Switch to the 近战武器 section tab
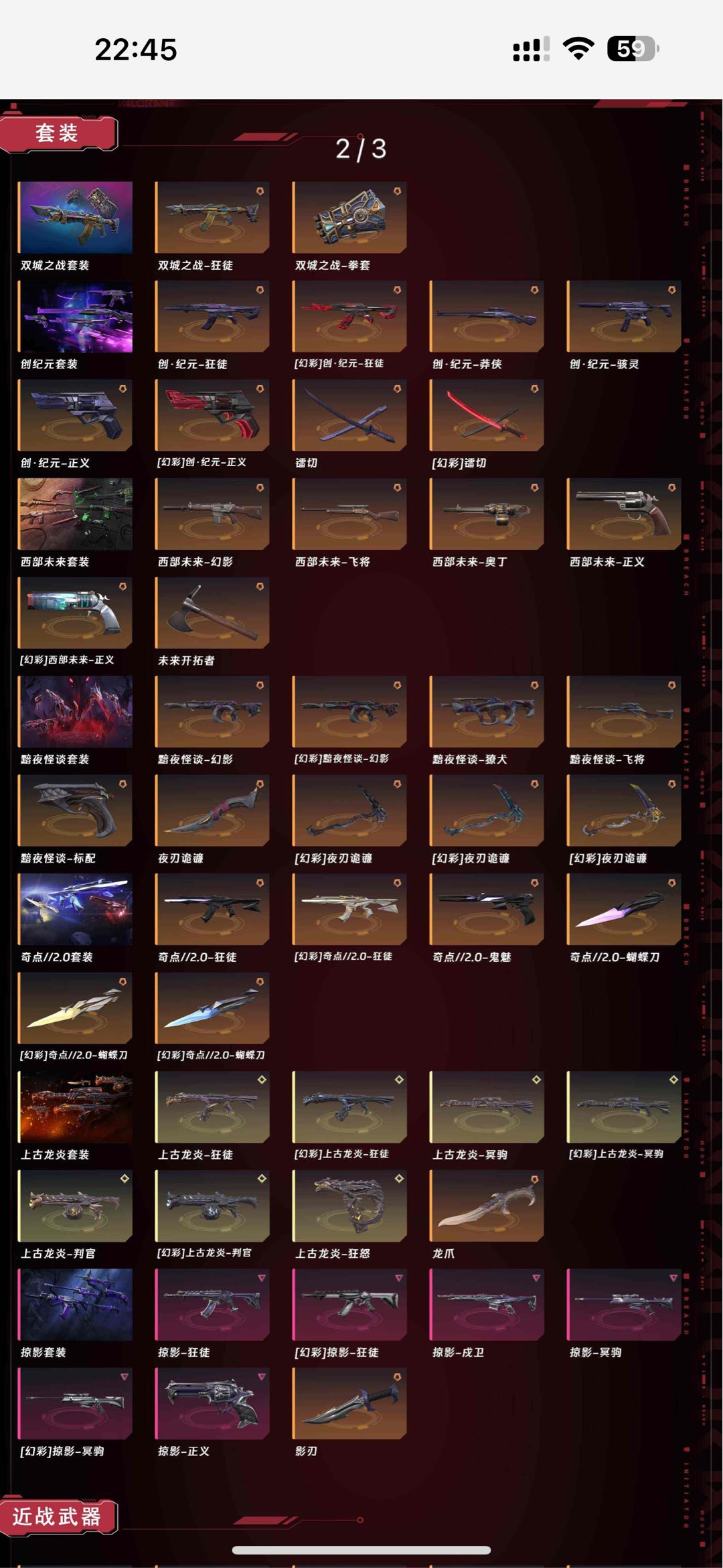This screenshot has height=1568, width=723. 59,1516
